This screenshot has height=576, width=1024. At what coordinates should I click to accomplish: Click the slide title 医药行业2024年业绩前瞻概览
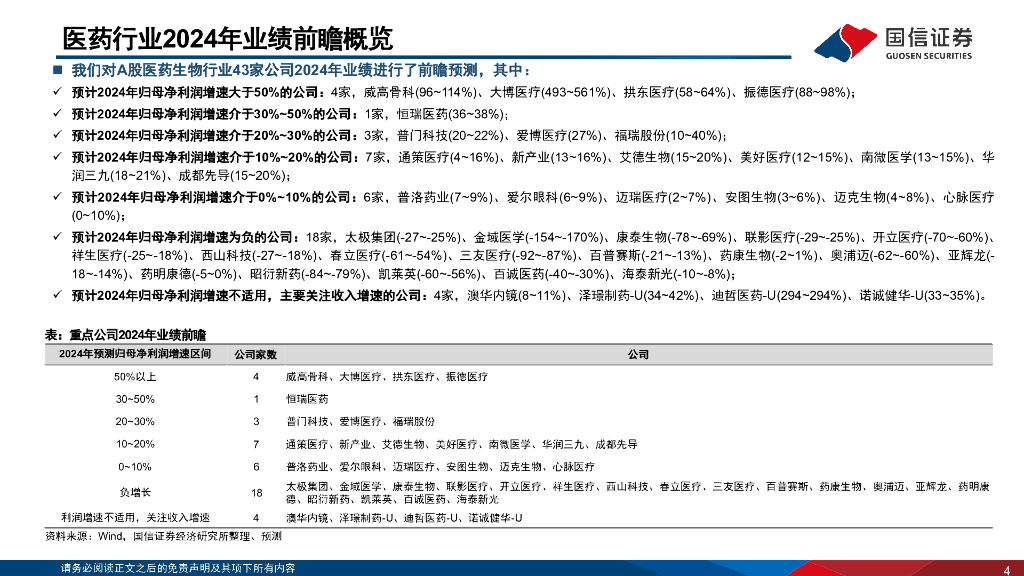(227, 39)
